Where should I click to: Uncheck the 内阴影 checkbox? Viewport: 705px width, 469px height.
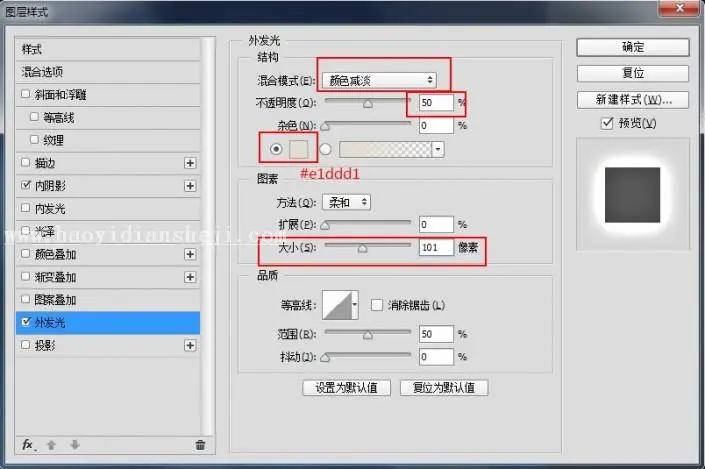(x=26, y=185)
